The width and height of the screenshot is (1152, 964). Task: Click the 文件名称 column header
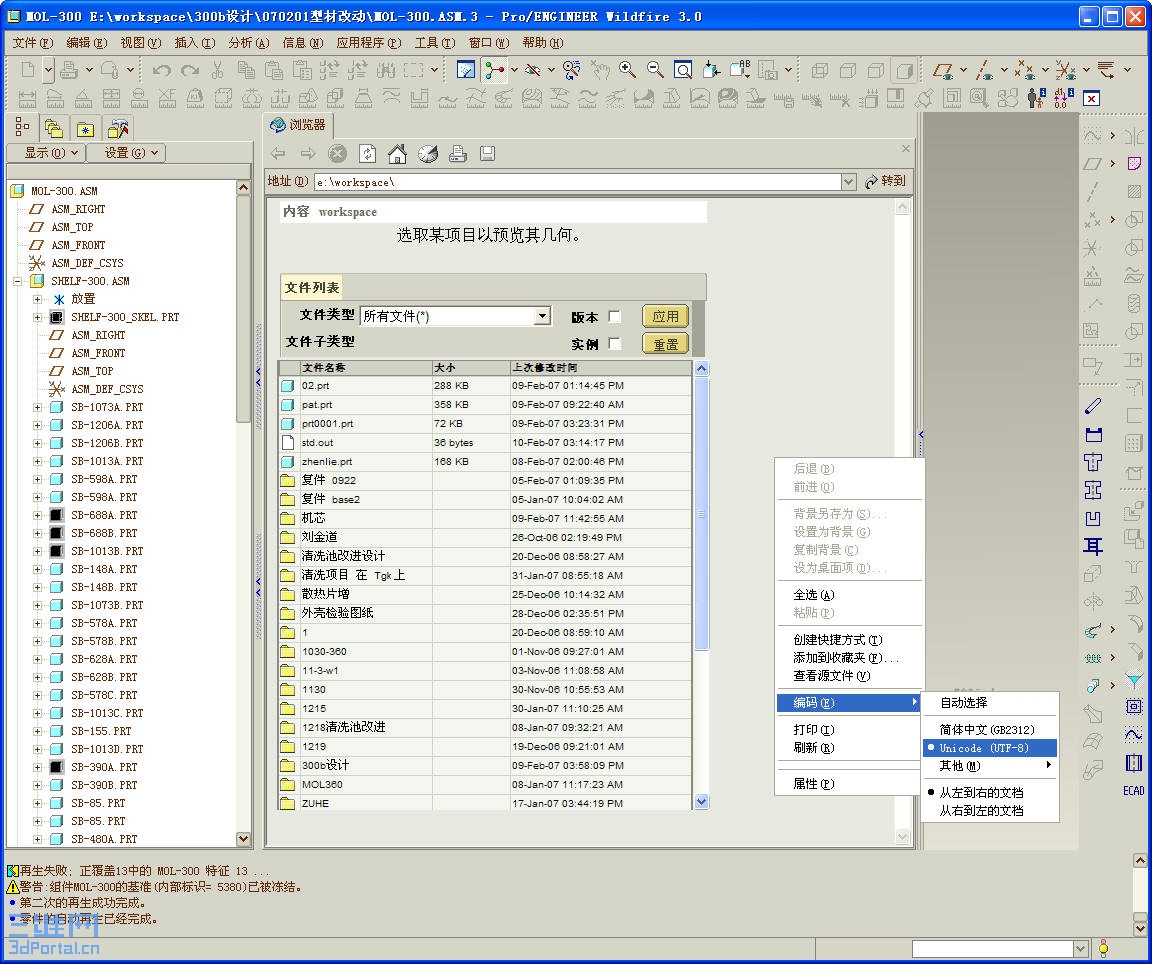(366, 367)
